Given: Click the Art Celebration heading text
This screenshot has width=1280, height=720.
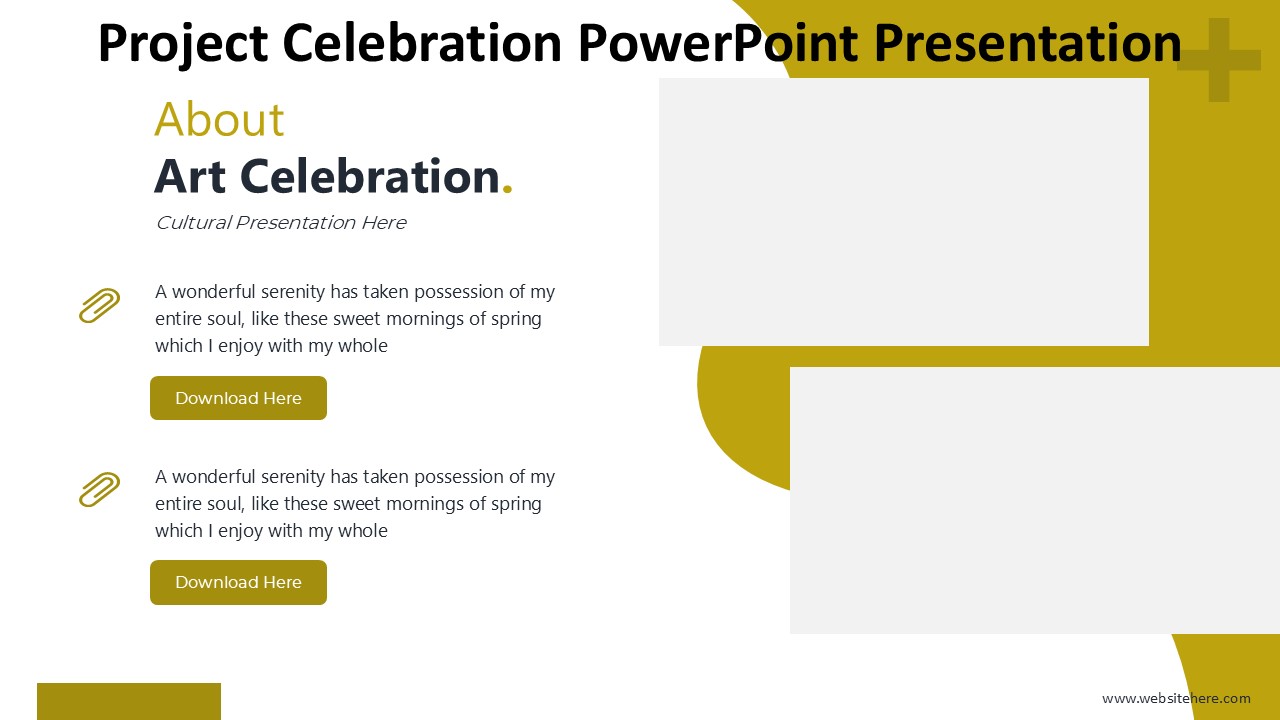Looking at the screenshot, I should 326,177.
